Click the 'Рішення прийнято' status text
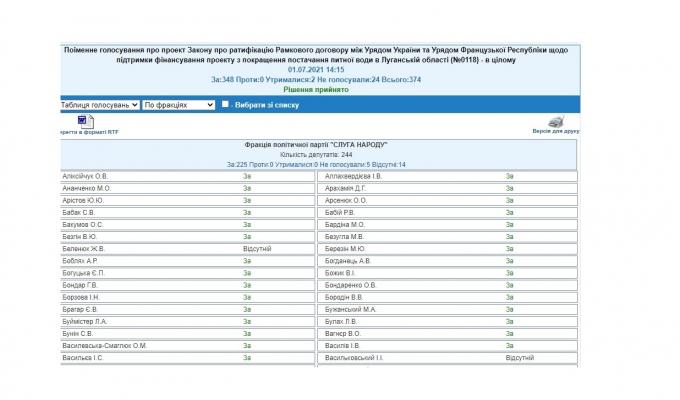Image resolution: width=680 pixels, height=400 pixels. tap(317, 89)
